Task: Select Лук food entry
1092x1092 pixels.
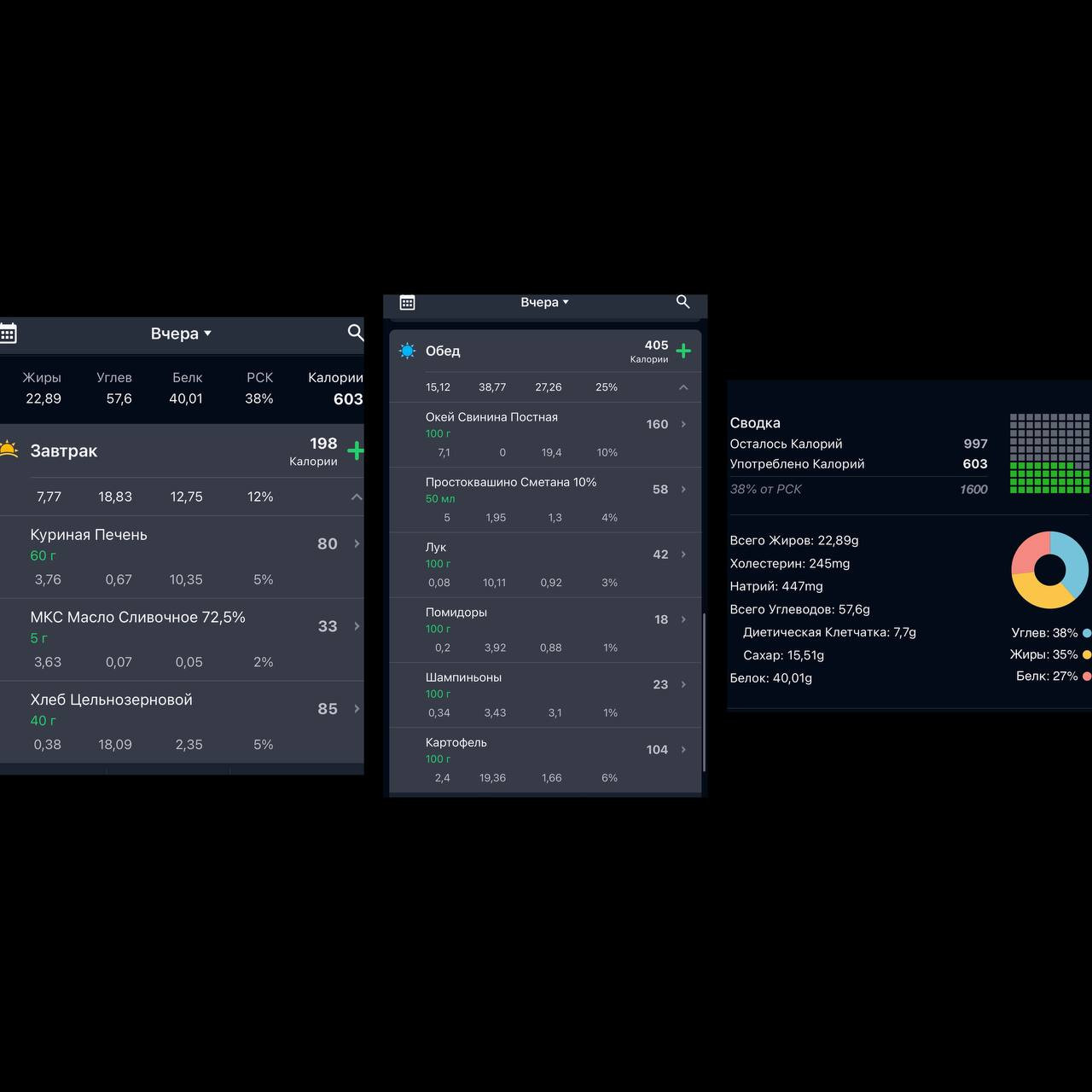Action: (545, 565)
